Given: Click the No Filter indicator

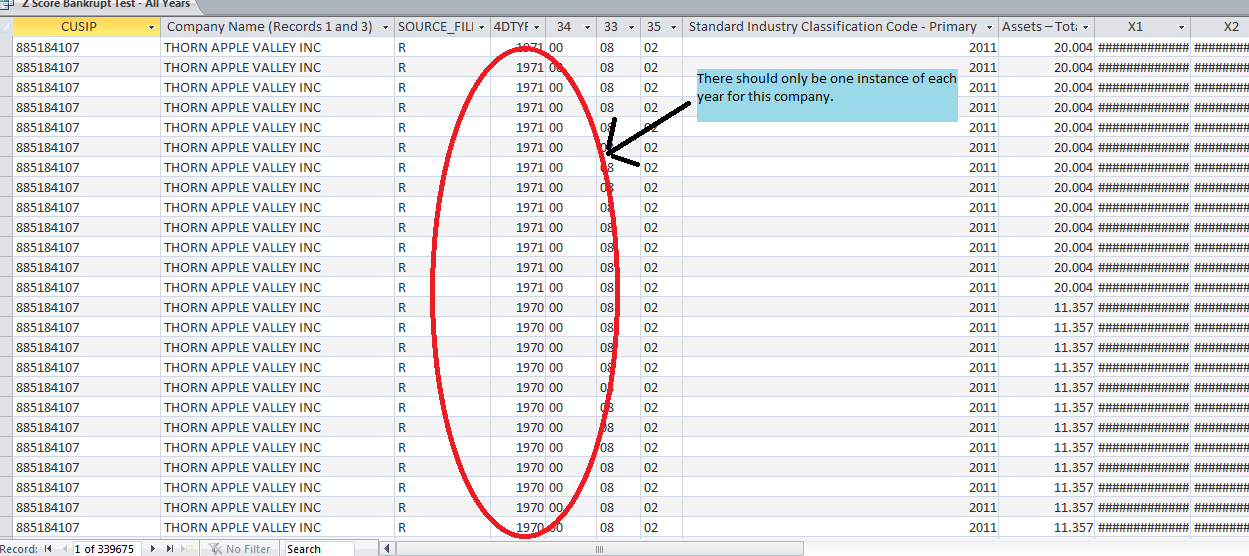Looking at the screenshot, I should pyautogui.click(x=240, y=549).
